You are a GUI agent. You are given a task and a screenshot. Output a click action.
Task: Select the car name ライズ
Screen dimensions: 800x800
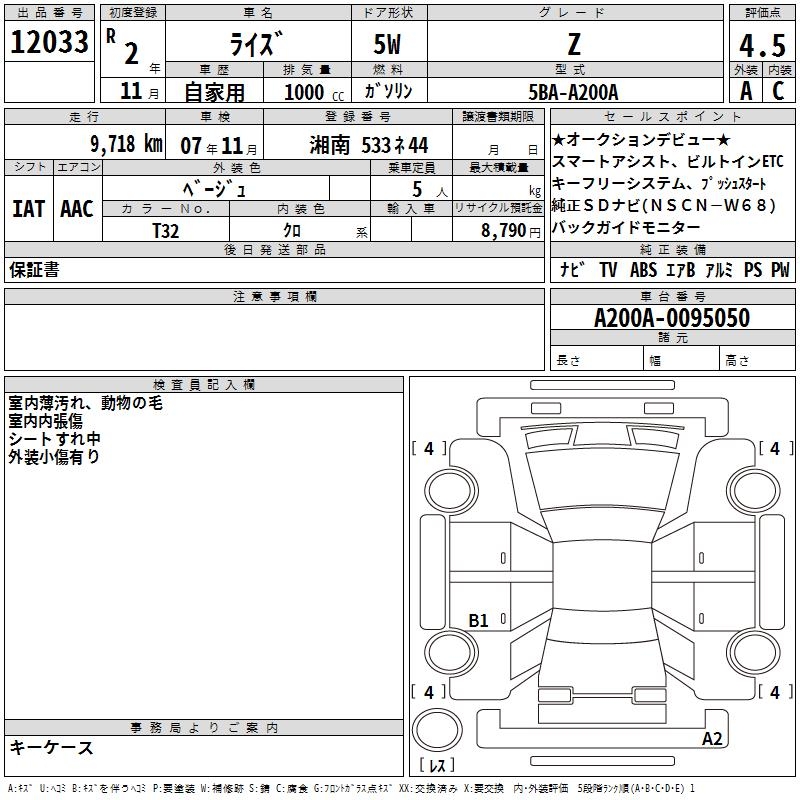pyautogui.click(x=256, y=43)
